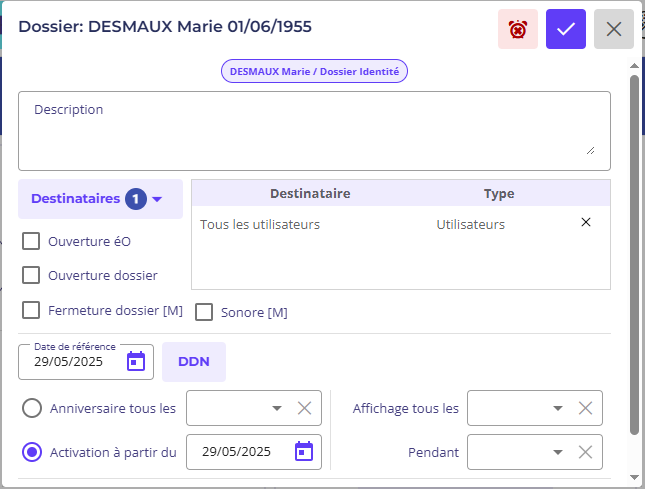This screenshot has width=645, height=489.
Task: Open the Pendant dropdown arrow
Action: (x=558, y=452)
